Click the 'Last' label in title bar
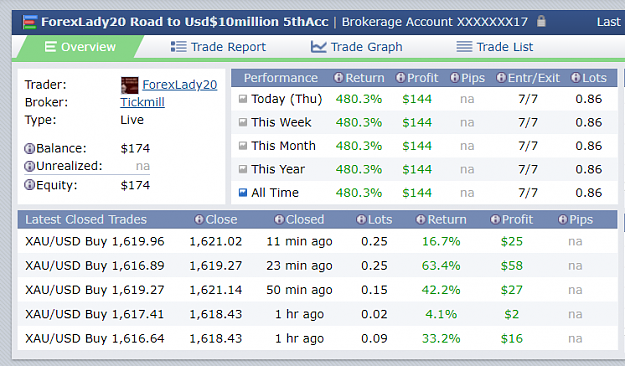The image size is (625, 366). pos(609,22)
